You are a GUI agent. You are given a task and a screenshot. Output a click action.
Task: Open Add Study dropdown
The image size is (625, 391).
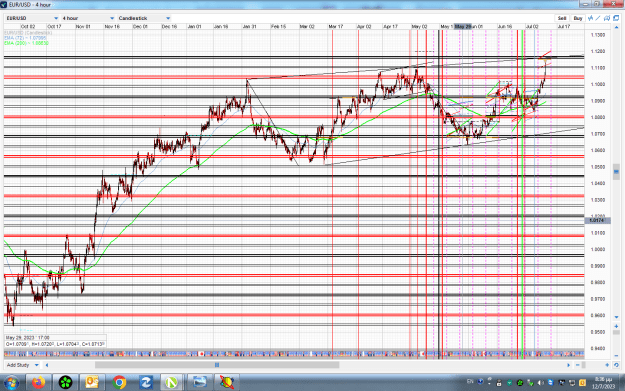coord(23,365)
